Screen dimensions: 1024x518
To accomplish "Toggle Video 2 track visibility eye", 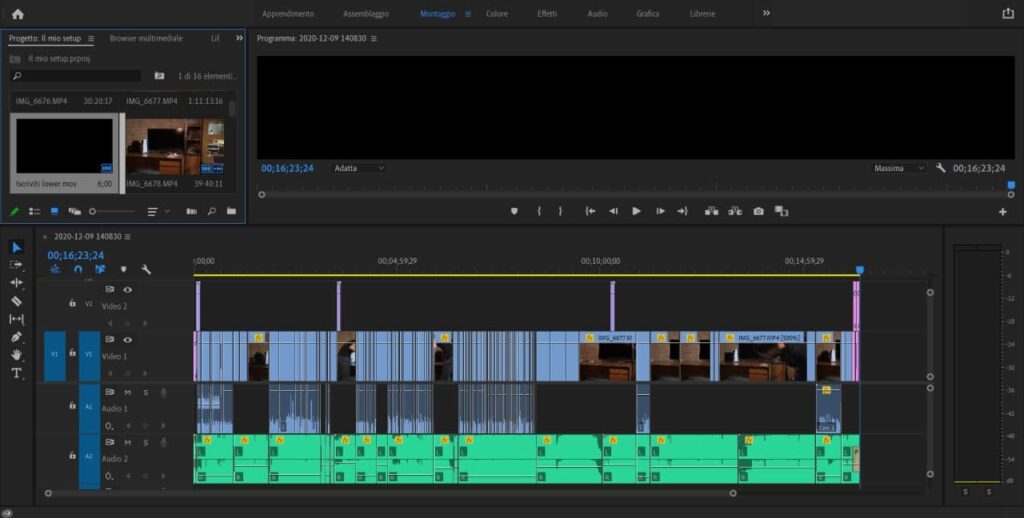I will pyautogui.click(x=127, y=289).
